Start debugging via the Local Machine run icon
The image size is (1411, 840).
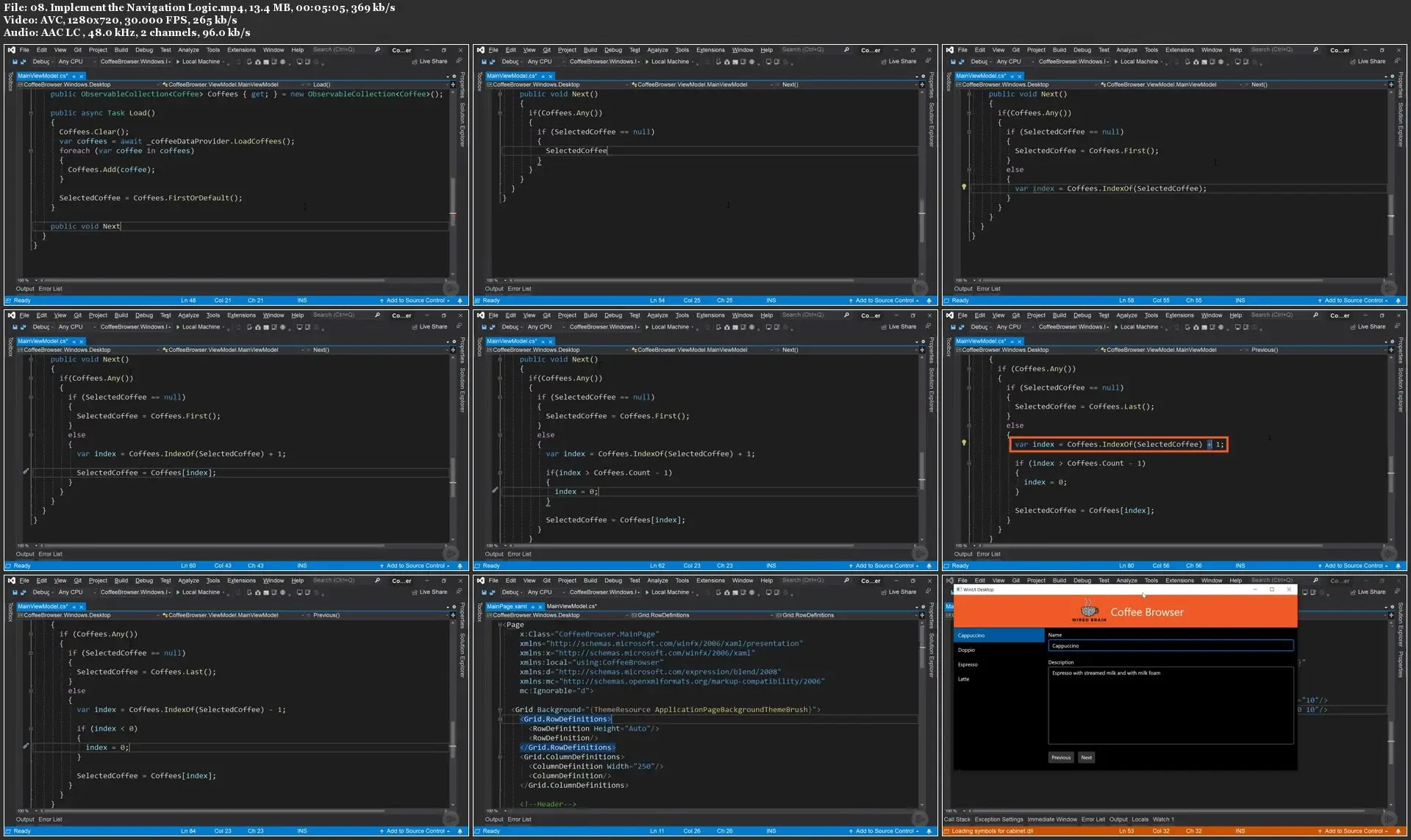(178, 62)
